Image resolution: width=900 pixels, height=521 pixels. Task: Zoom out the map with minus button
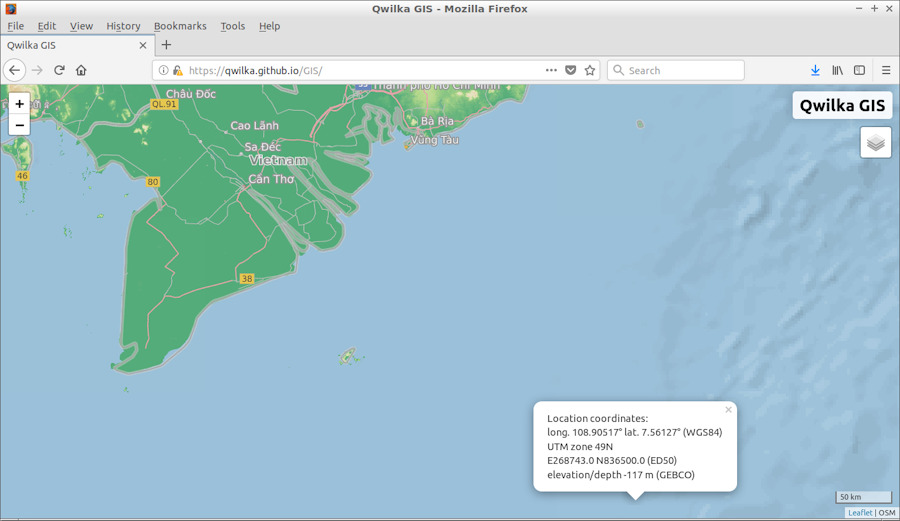(20, 125)
